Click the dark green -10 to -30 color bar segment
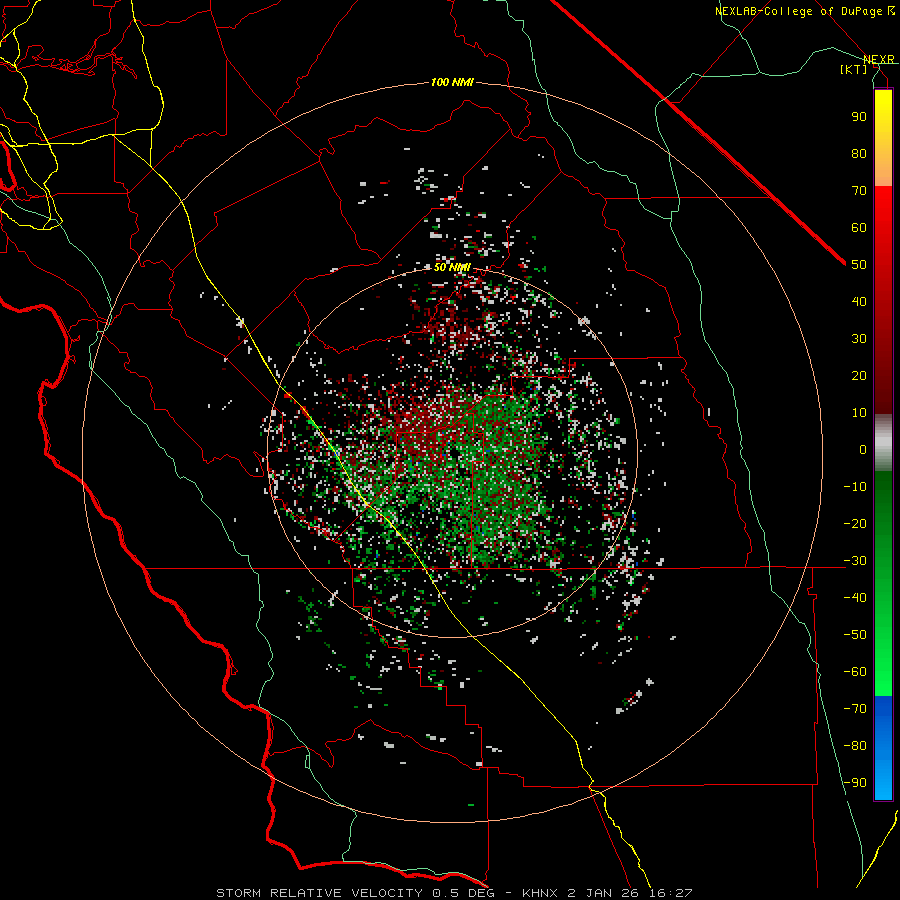The height and width of the screenshot is (900, 900). click(883, 515)
